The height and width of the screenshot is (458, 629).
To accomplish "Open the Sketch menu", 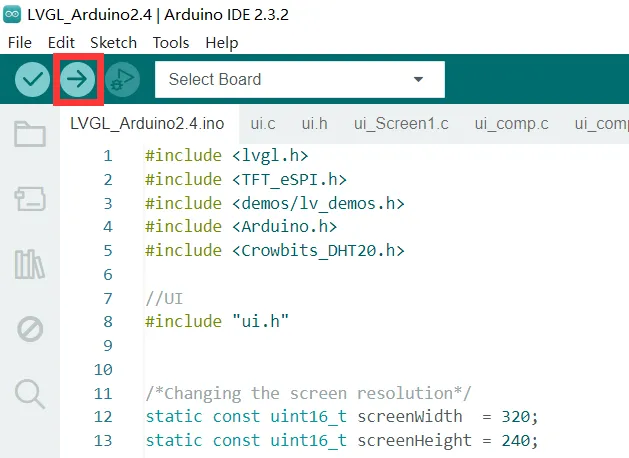I will pos(113,43).
